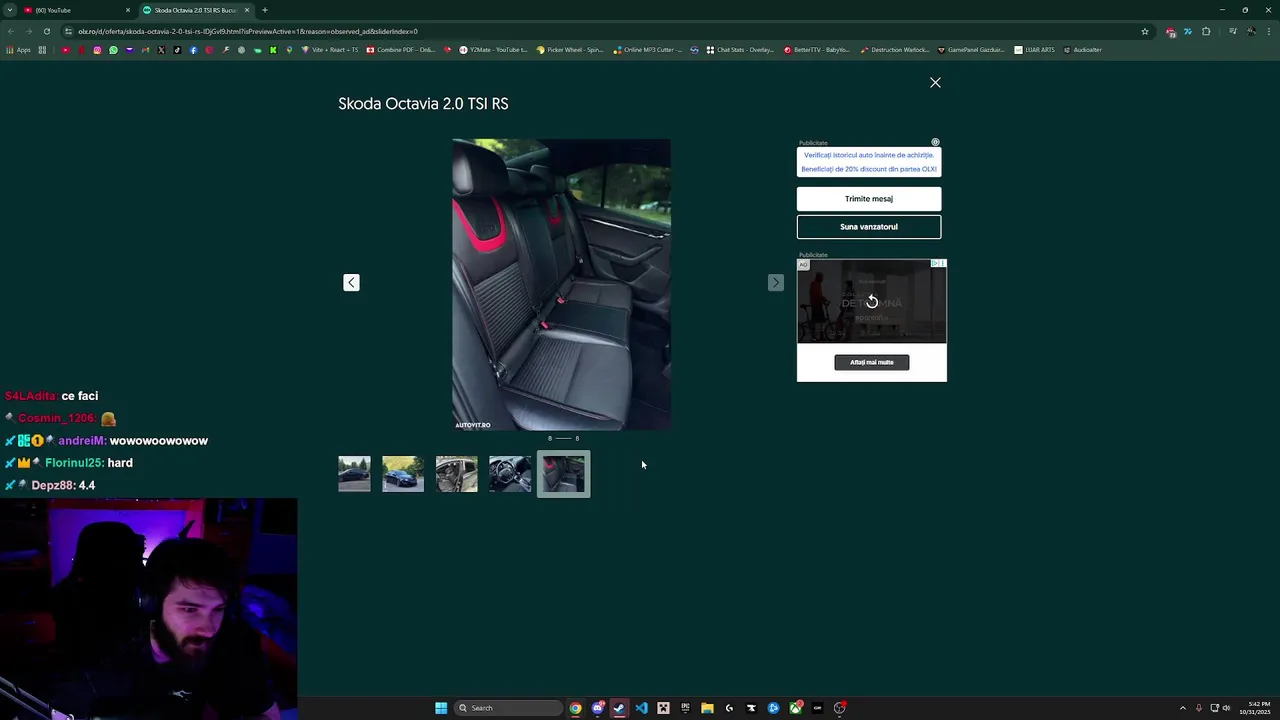Open Steam from the taskbar
The width and height of the screenshot is (1280, 720).
point(619,708)
